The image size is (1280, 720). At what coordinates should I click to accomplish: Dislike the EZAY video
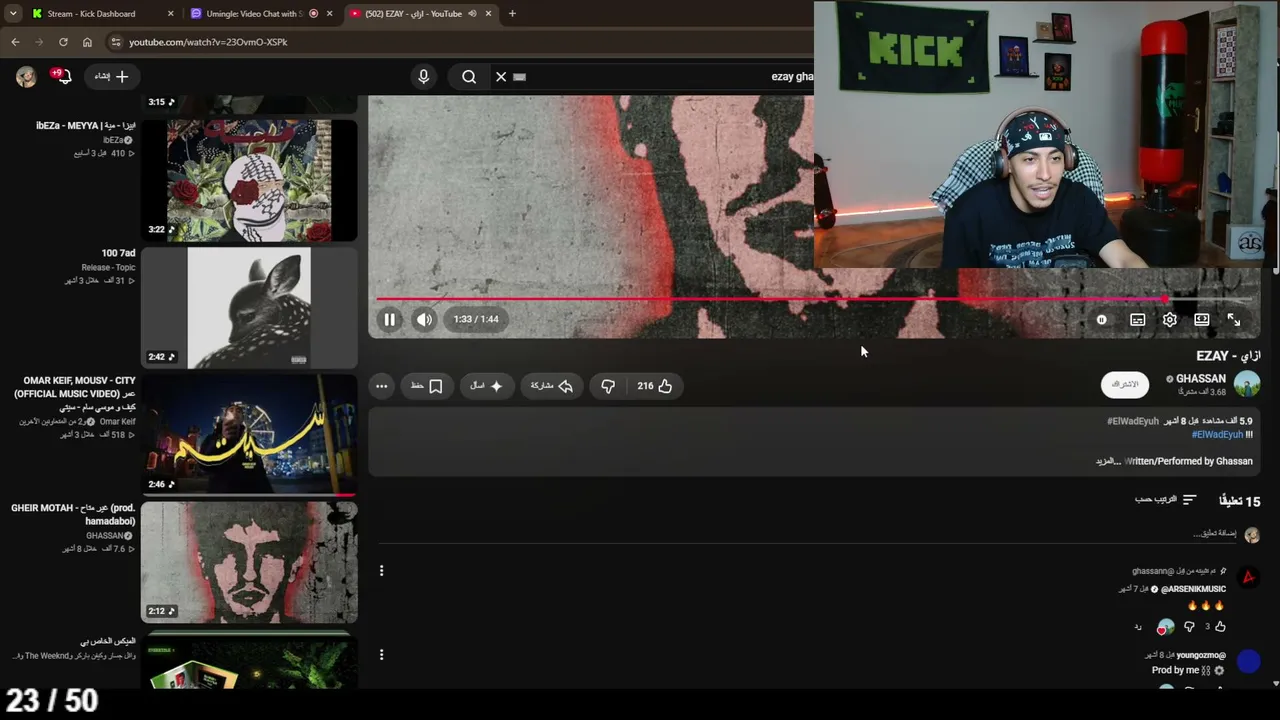608,386
